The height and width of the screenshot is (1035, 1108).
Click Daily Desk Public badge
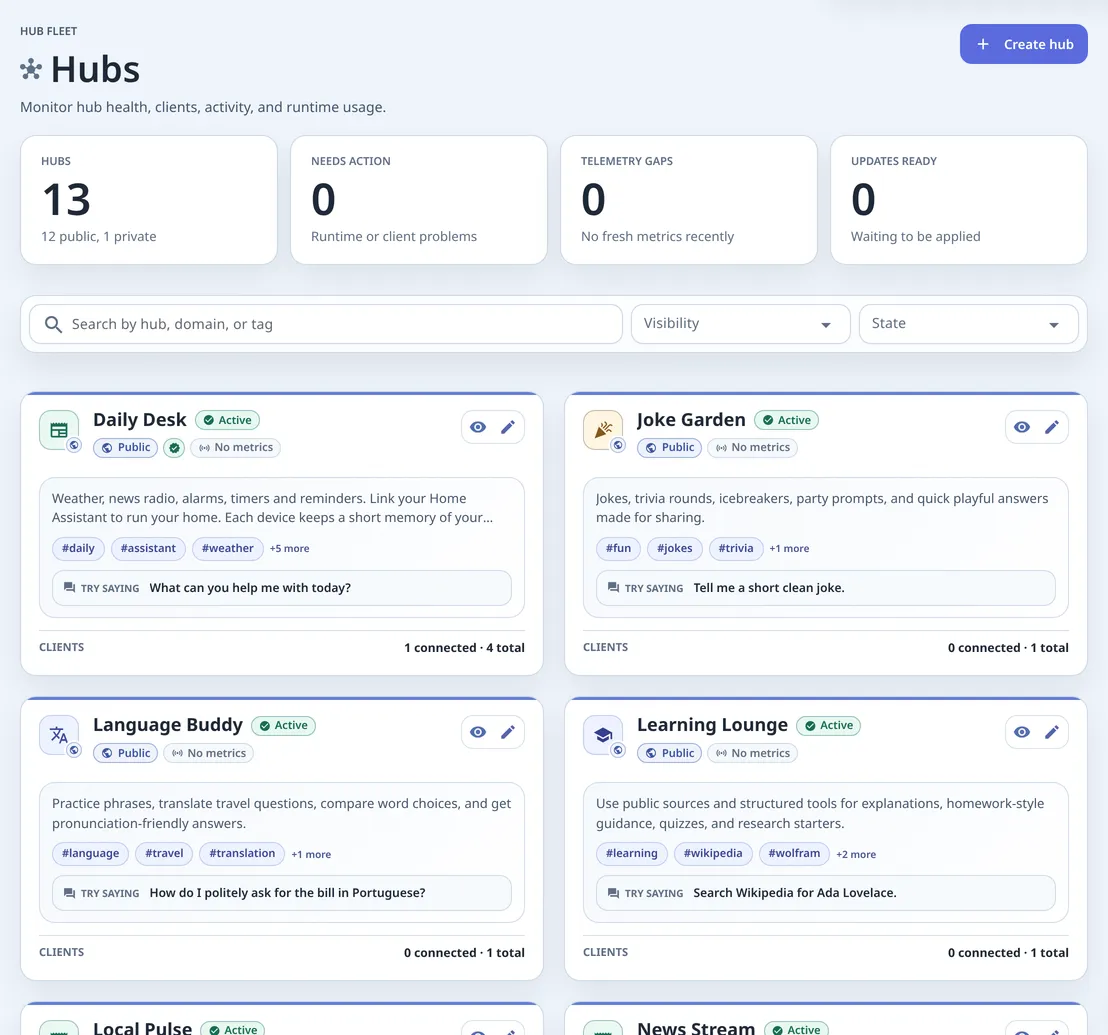pos(126,448)
